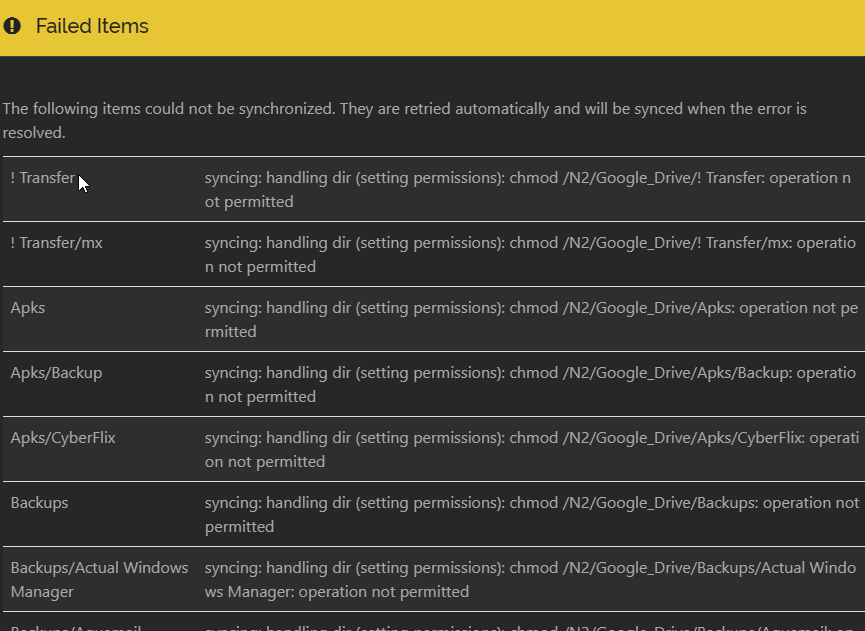The width and height of the screenshot is (865, 631).
Task: Click the Backups failed item name
Action: pos(39,503)
